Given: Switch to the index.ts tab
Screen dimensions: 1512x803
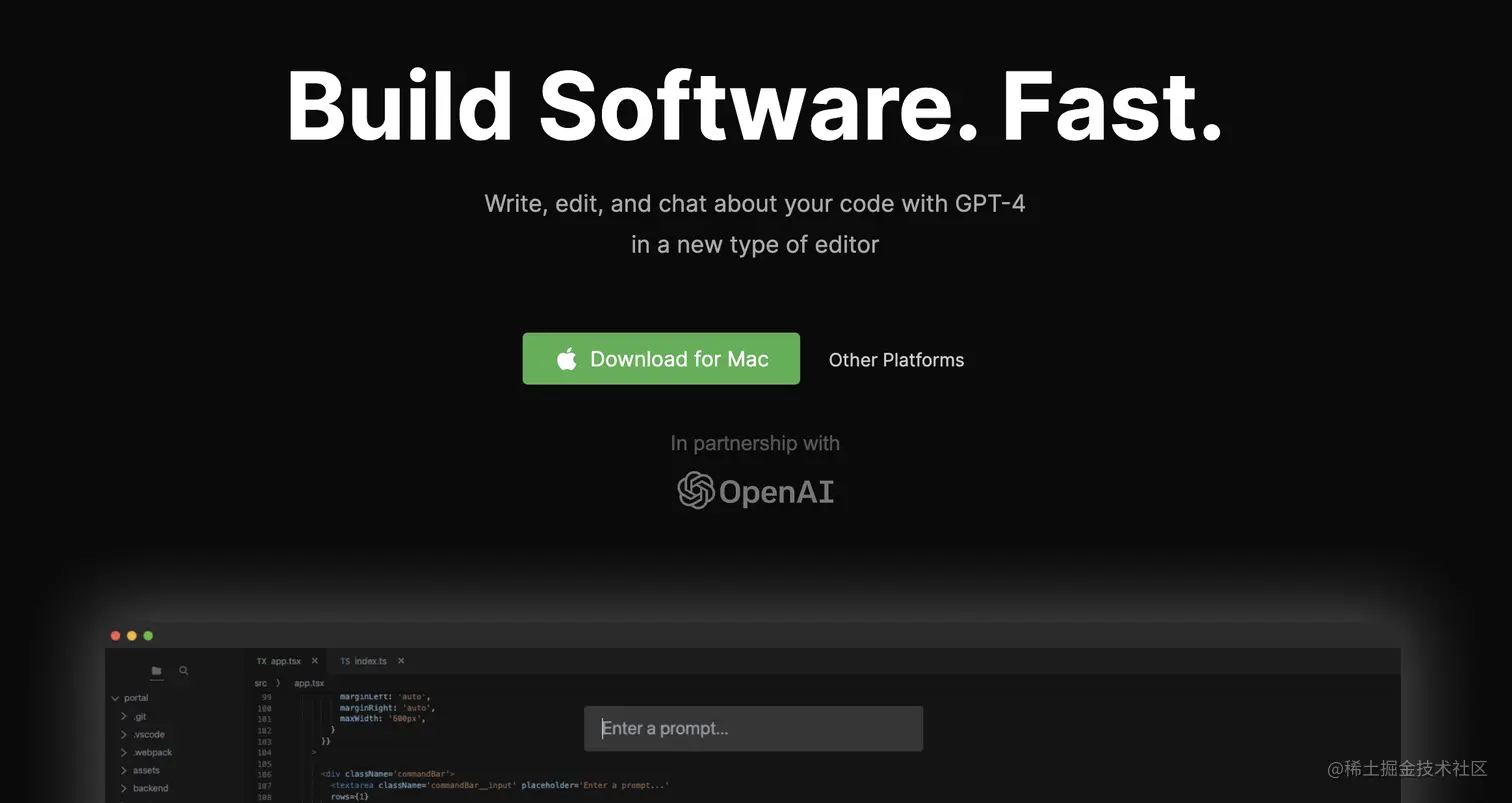Looking at the screenshot, I should tap(363, 661).
